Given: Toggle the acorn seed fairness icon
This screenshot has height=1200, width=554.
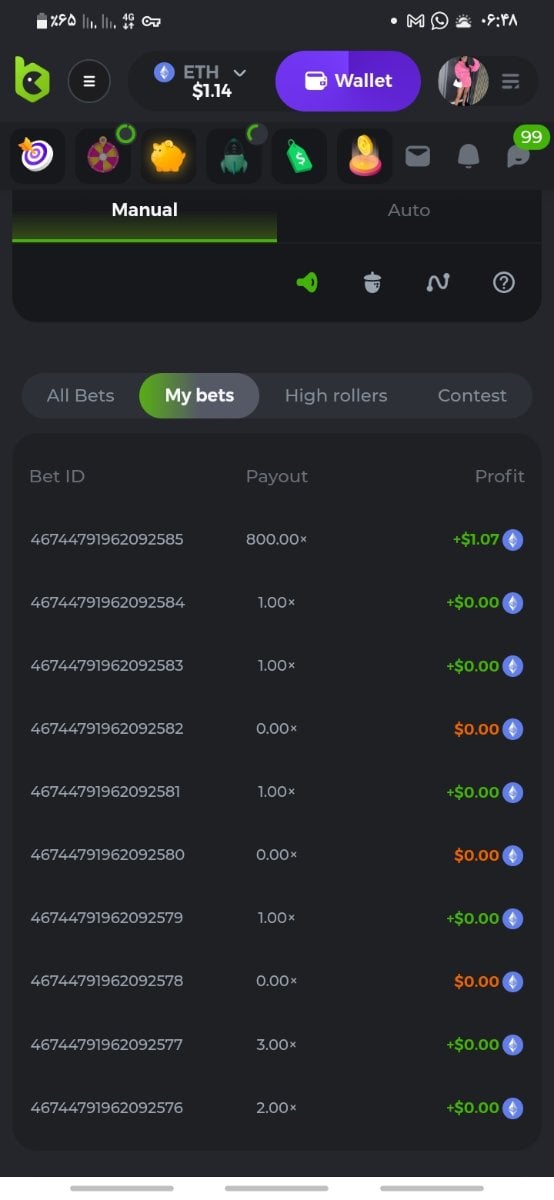Looking at the screenshot, I should (x=372, y=283).
